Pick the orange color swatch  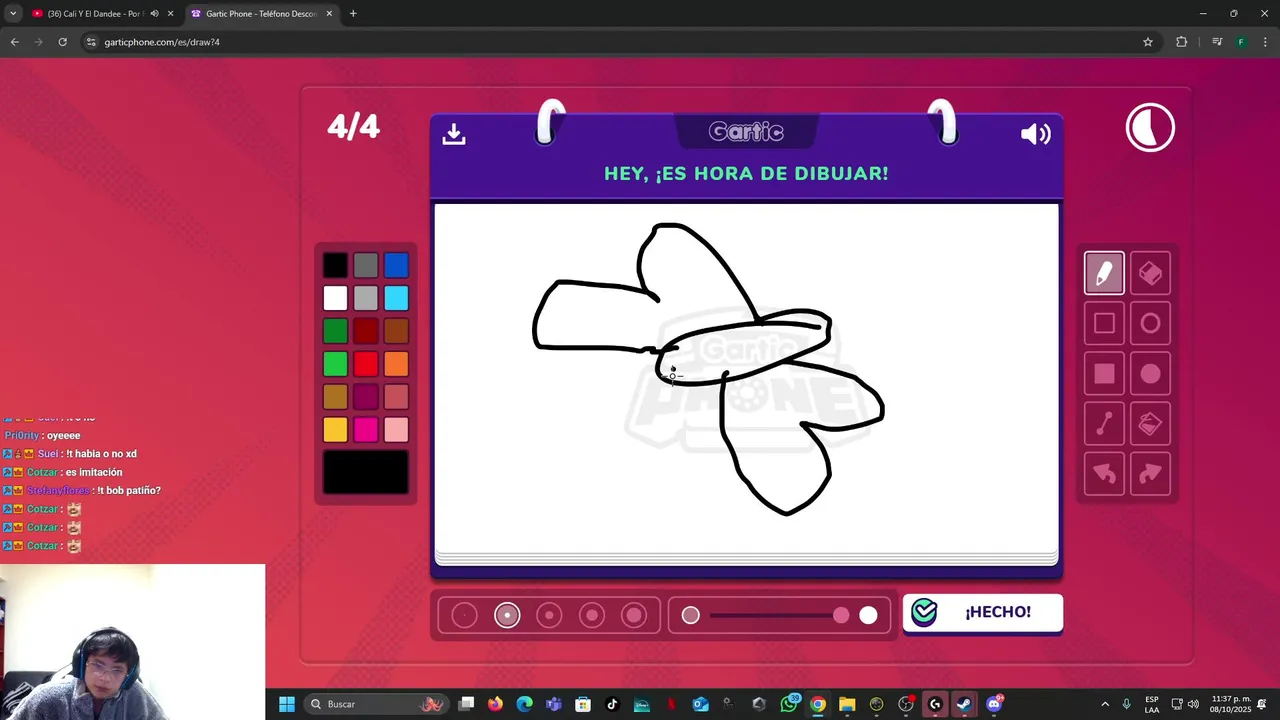pos(396,364)
